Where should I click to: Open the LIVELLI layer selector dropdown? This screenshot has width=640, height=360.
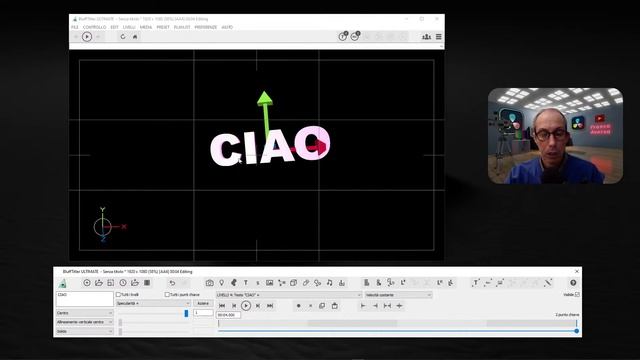[289, 295]
